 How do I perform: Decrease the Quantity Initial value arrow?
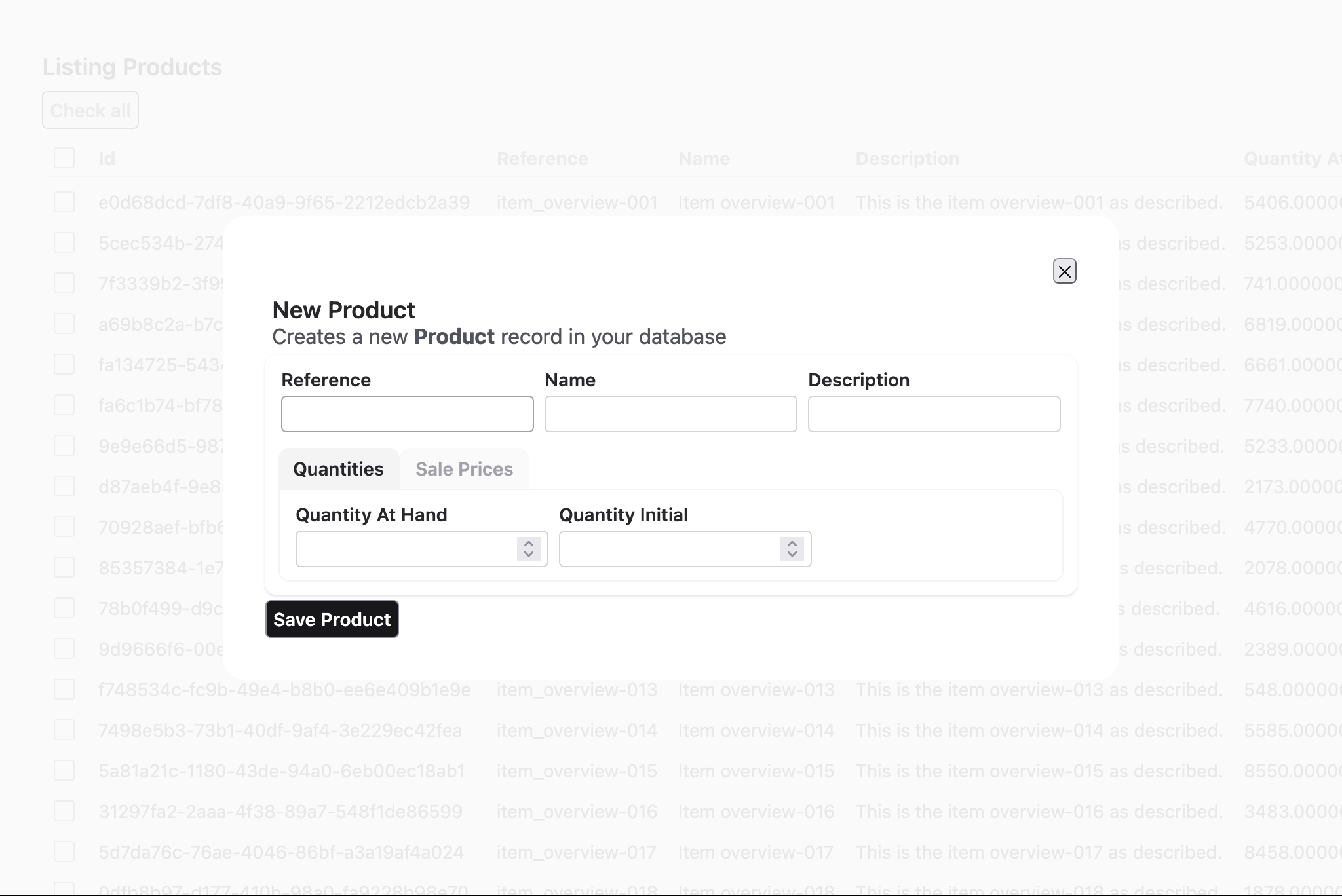pyautogui.click(x=792, y=554)
